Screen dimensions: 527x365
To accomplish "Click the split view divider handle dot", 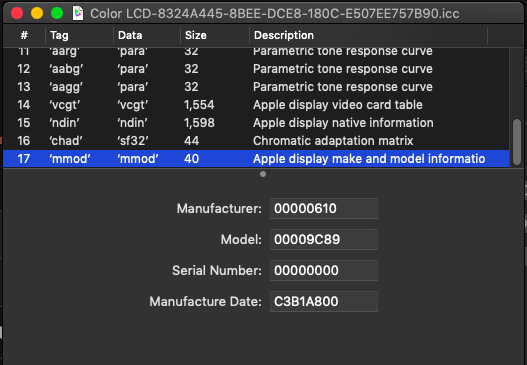I will [263, 174].
